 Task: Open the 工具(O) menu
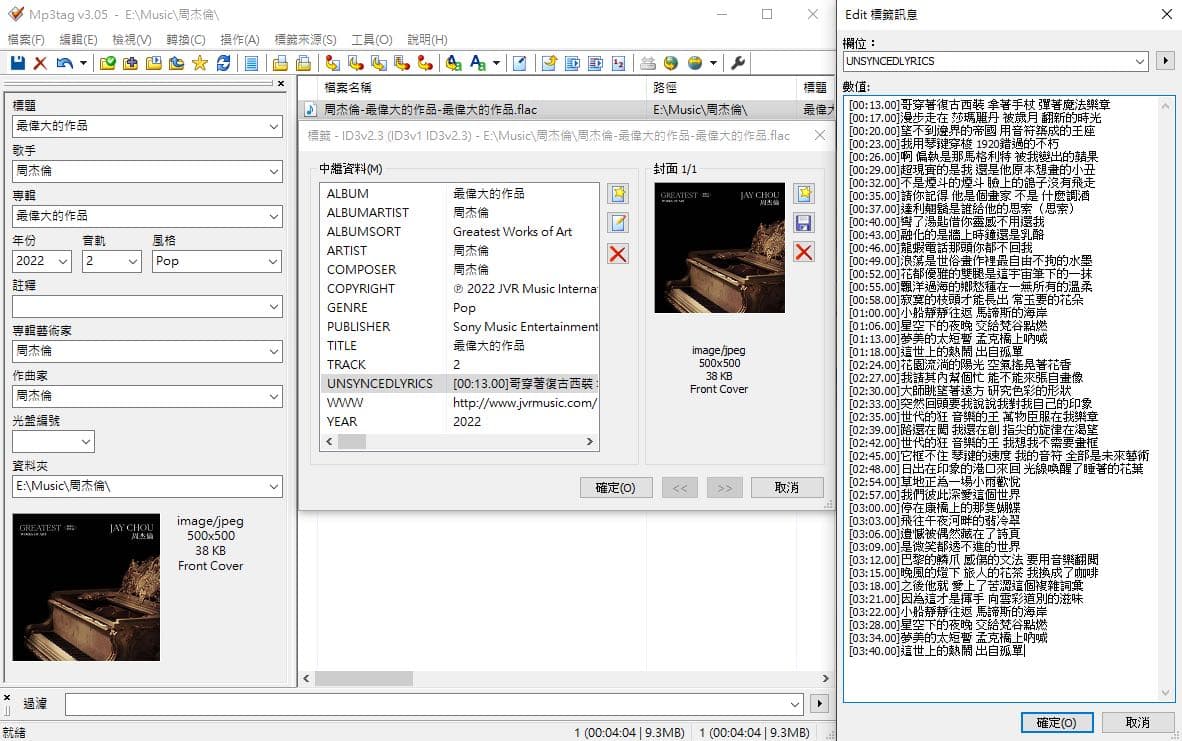pos(371,40)
